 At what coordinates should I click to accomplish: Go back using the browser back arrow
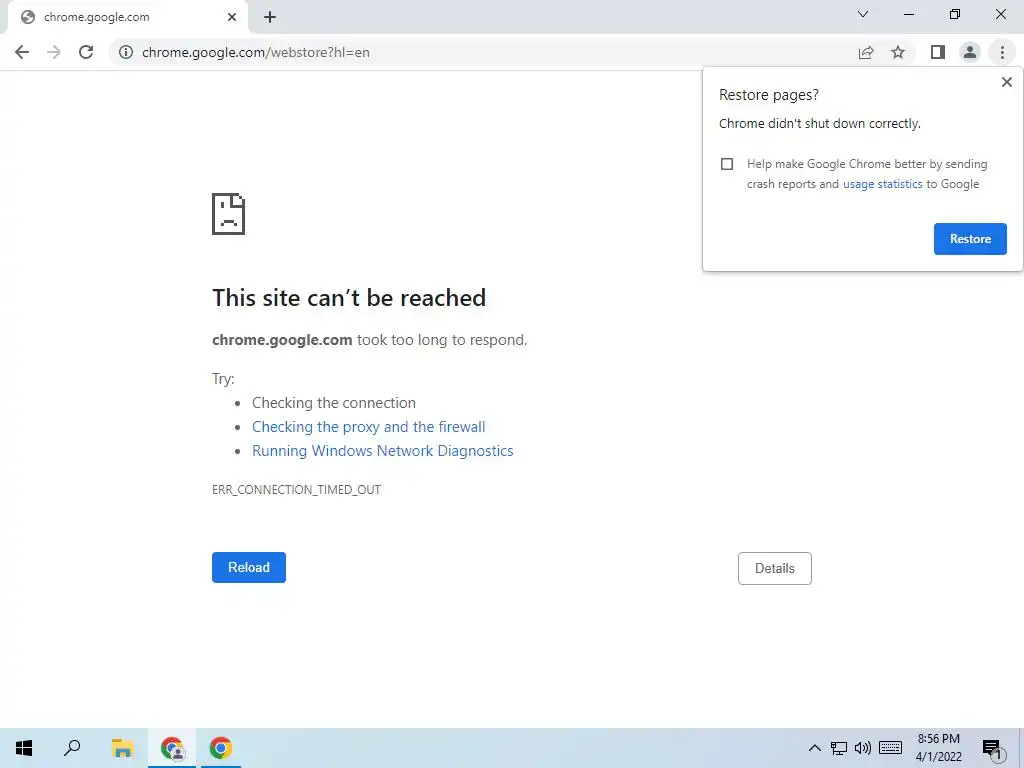[22, 52]
